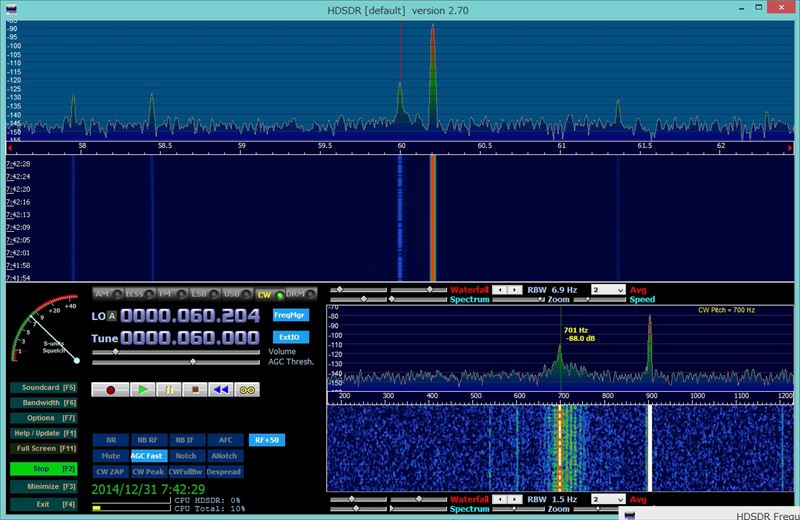
Task: Adjust the AGC Thresh. slider
Action: pos(176,362)
